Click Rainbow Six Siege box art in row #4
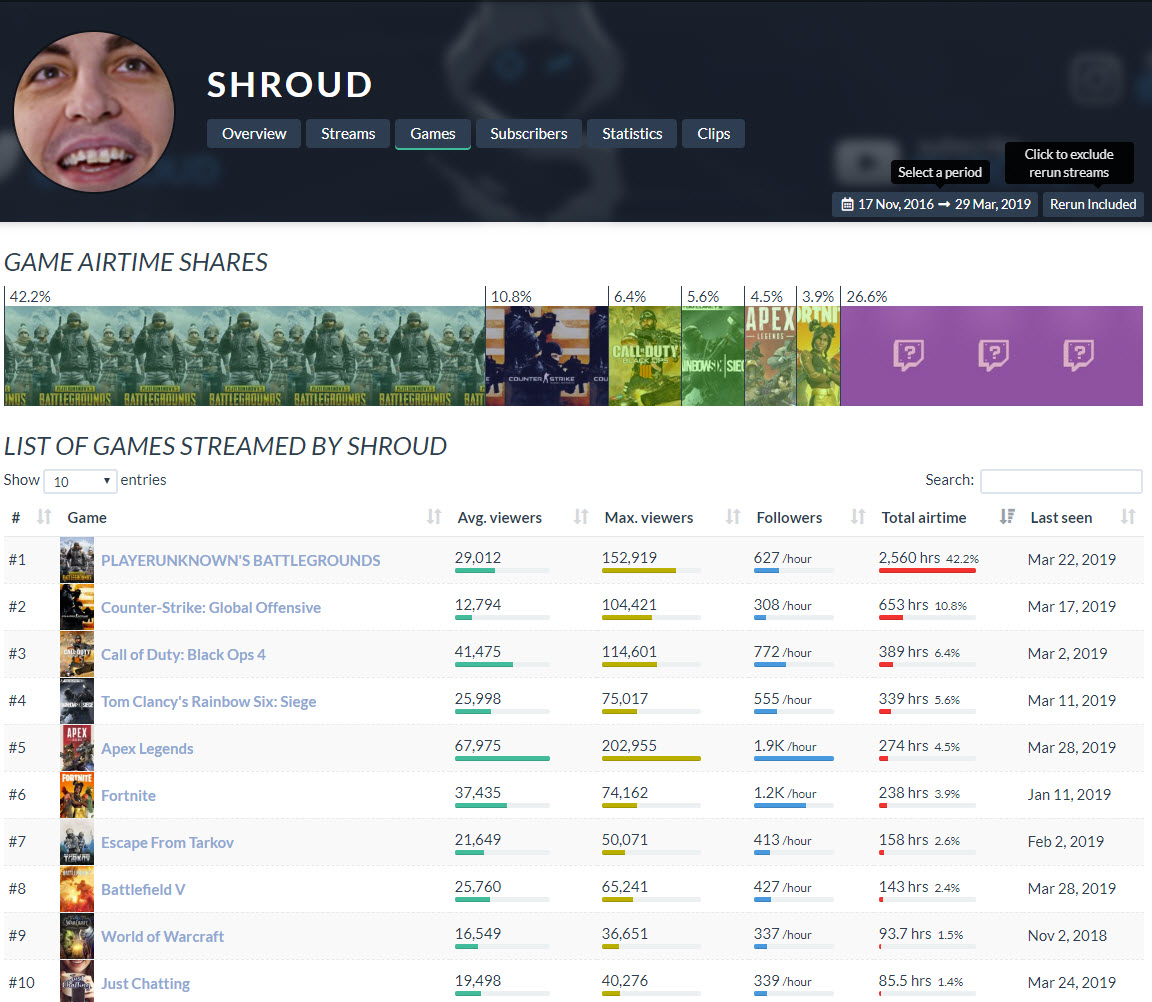The height and width of the screenshot is (1002, 1152). 77,701
